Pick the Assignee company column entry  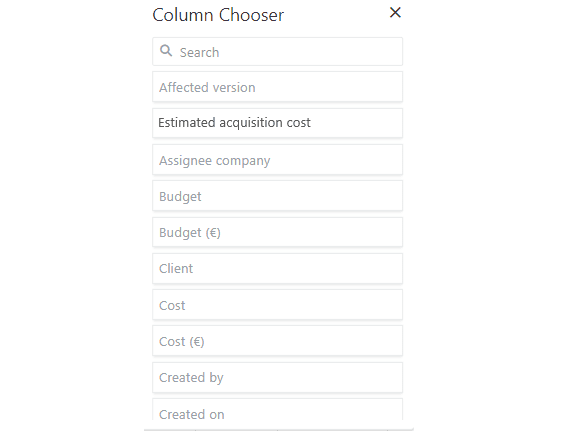tap(277, 160)
